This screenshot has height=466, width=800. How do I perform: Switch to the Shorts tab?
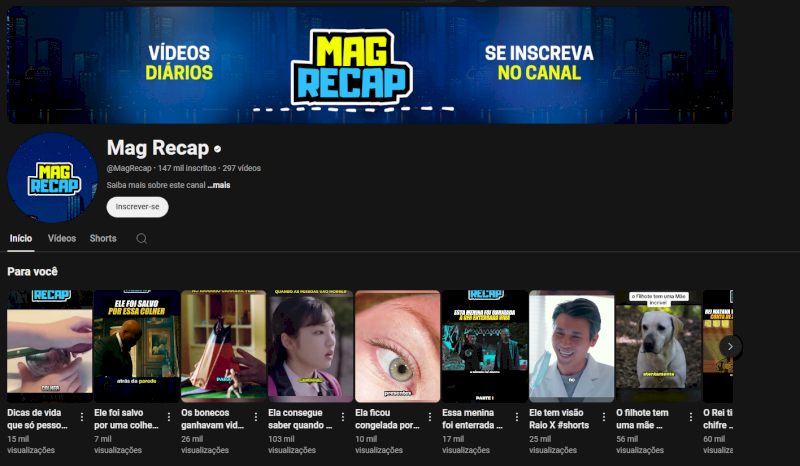(103, 238)
